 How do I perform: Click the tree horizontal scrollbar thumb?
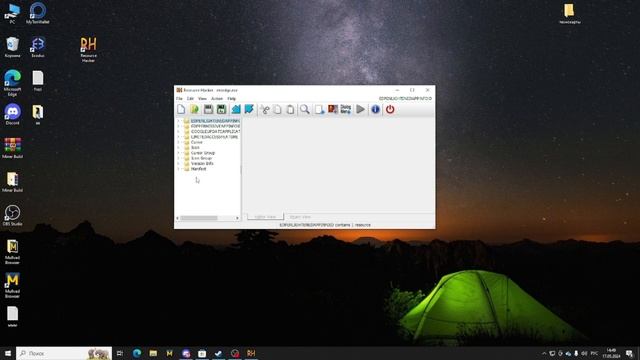coord(199,218)
